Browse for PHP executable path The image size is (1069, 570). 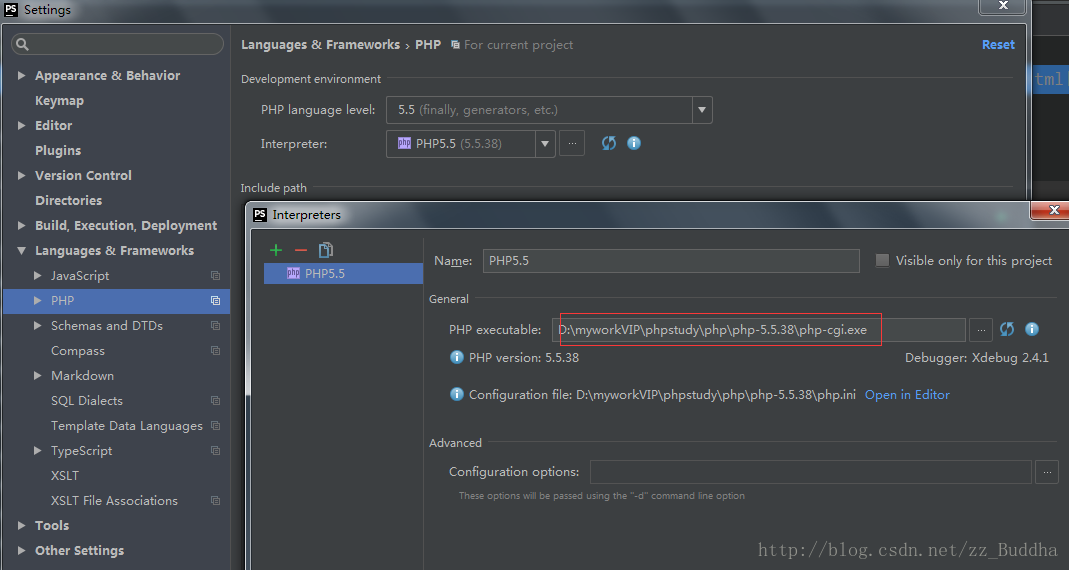[x=981, y=330]
